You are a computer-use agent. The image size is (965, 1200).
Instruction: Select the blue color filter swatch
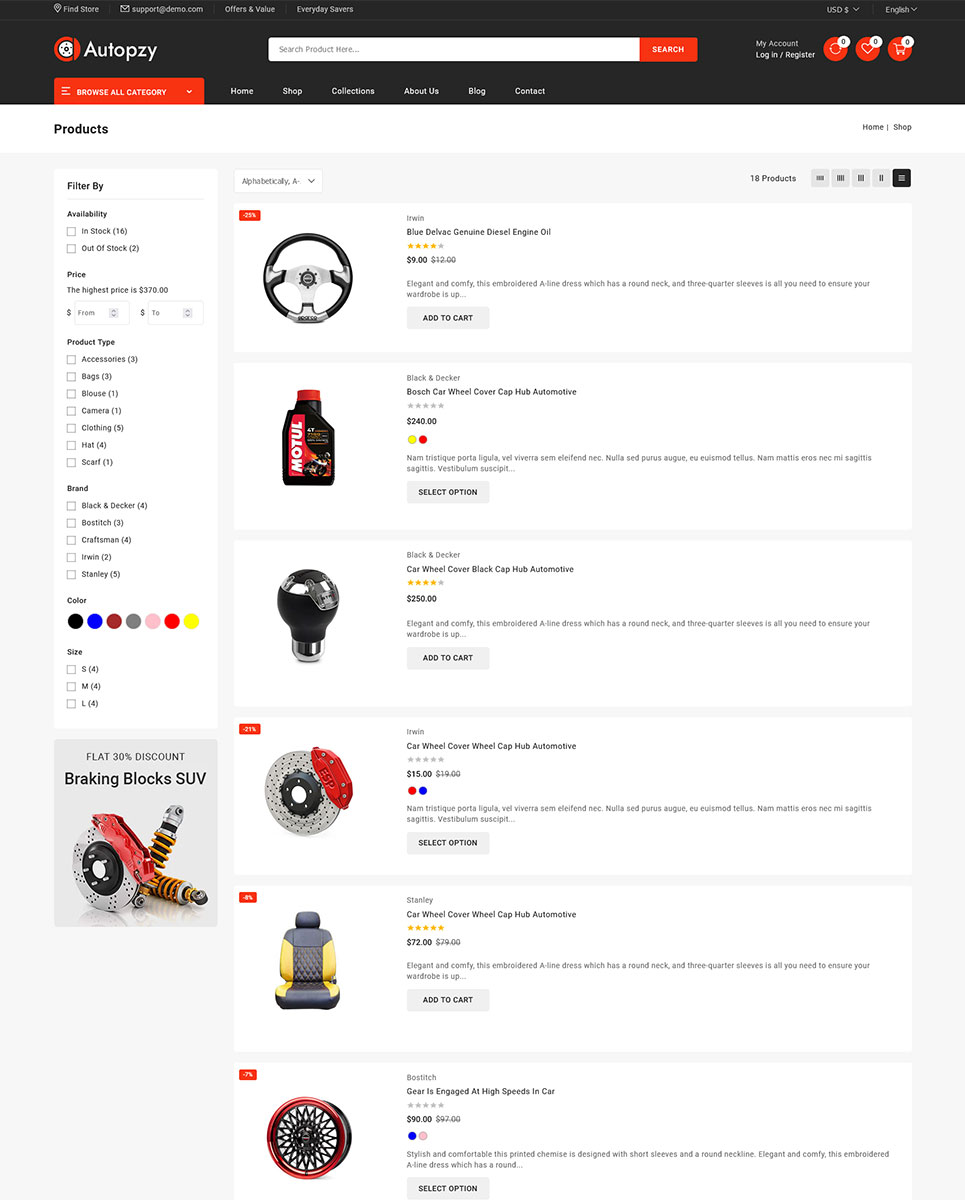pos(95,621)
